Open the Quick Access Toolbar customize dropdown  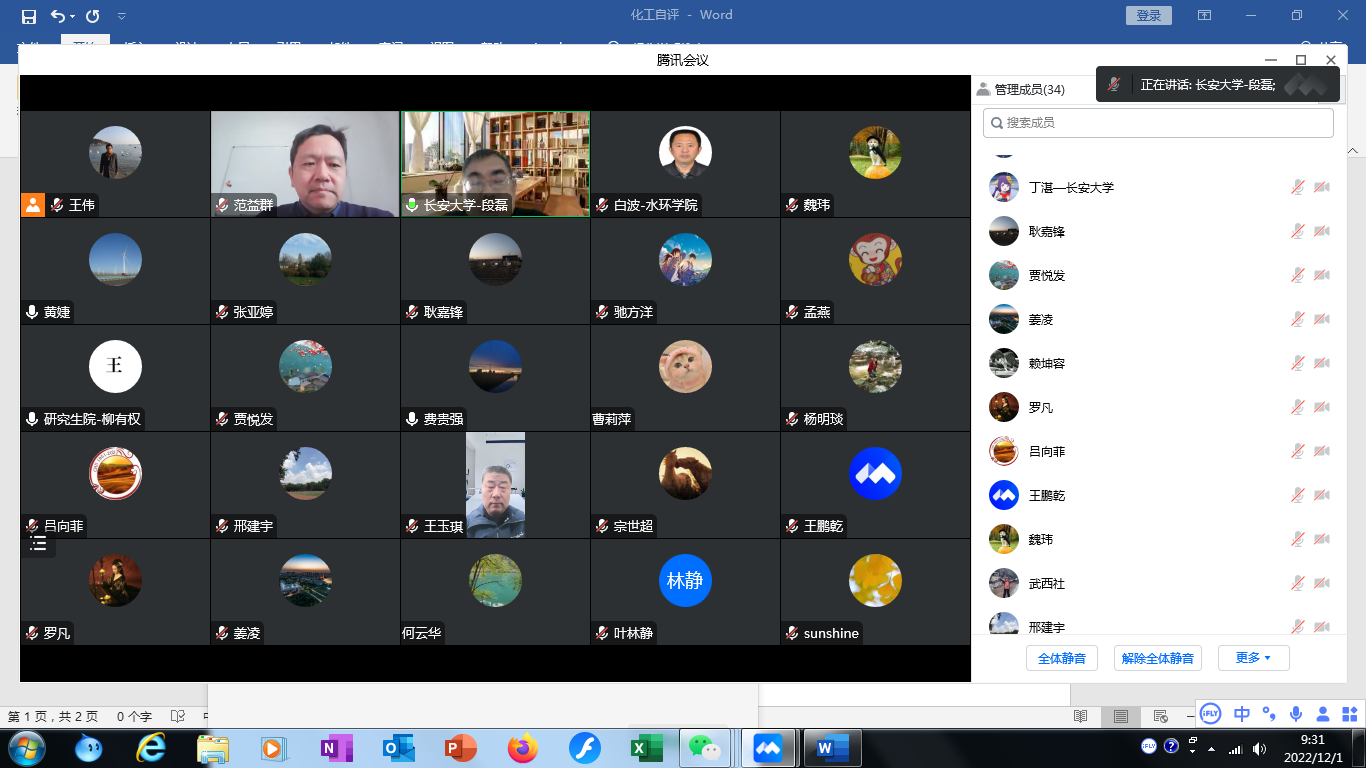pyautogui.click(x=122, y=16)
